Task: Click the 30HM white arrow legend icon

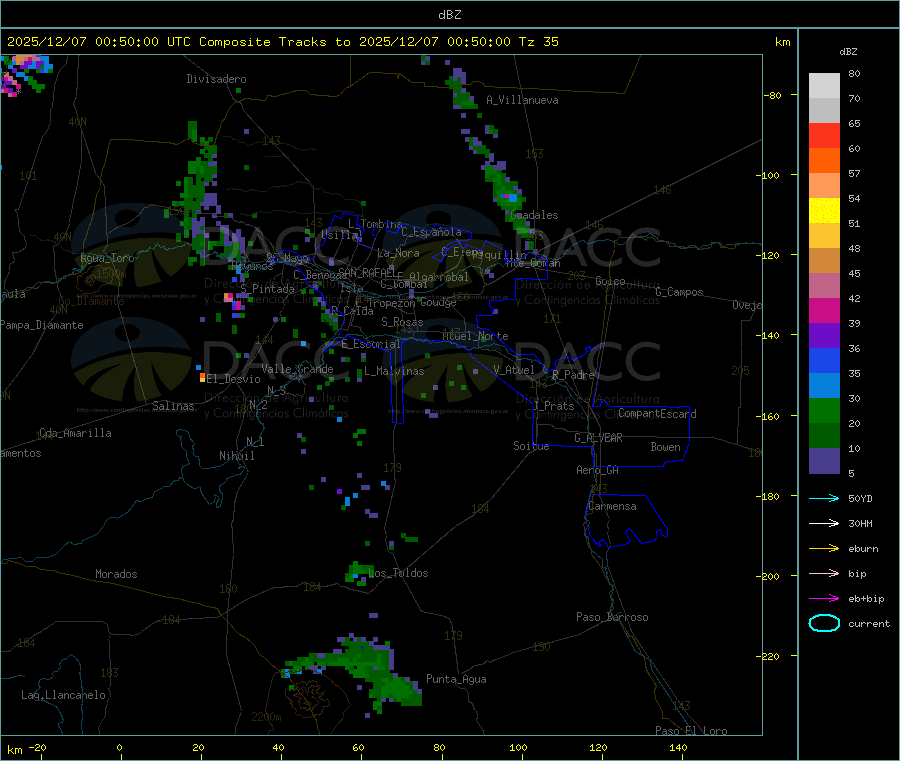Action: [x=824, y=523]
